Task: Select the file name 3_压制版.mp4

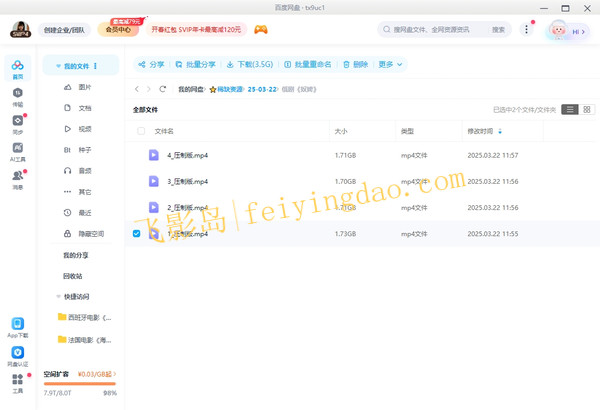Action: coord(188,181)
